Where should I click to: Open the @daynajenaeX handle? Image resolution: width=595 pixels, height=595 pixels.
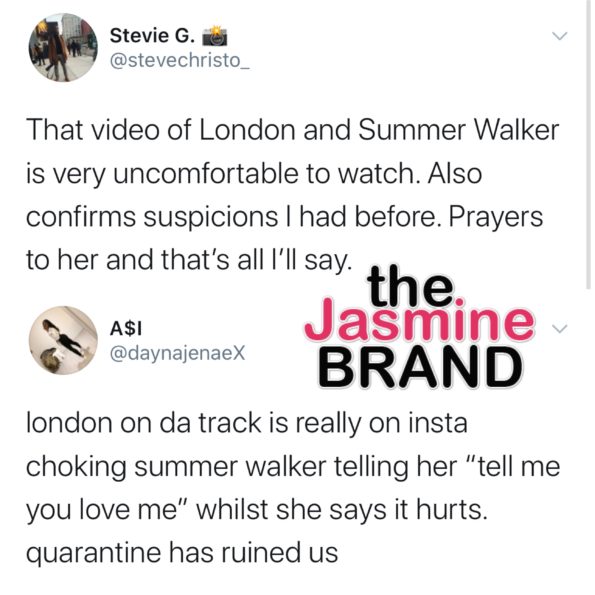tap(177, 354)
